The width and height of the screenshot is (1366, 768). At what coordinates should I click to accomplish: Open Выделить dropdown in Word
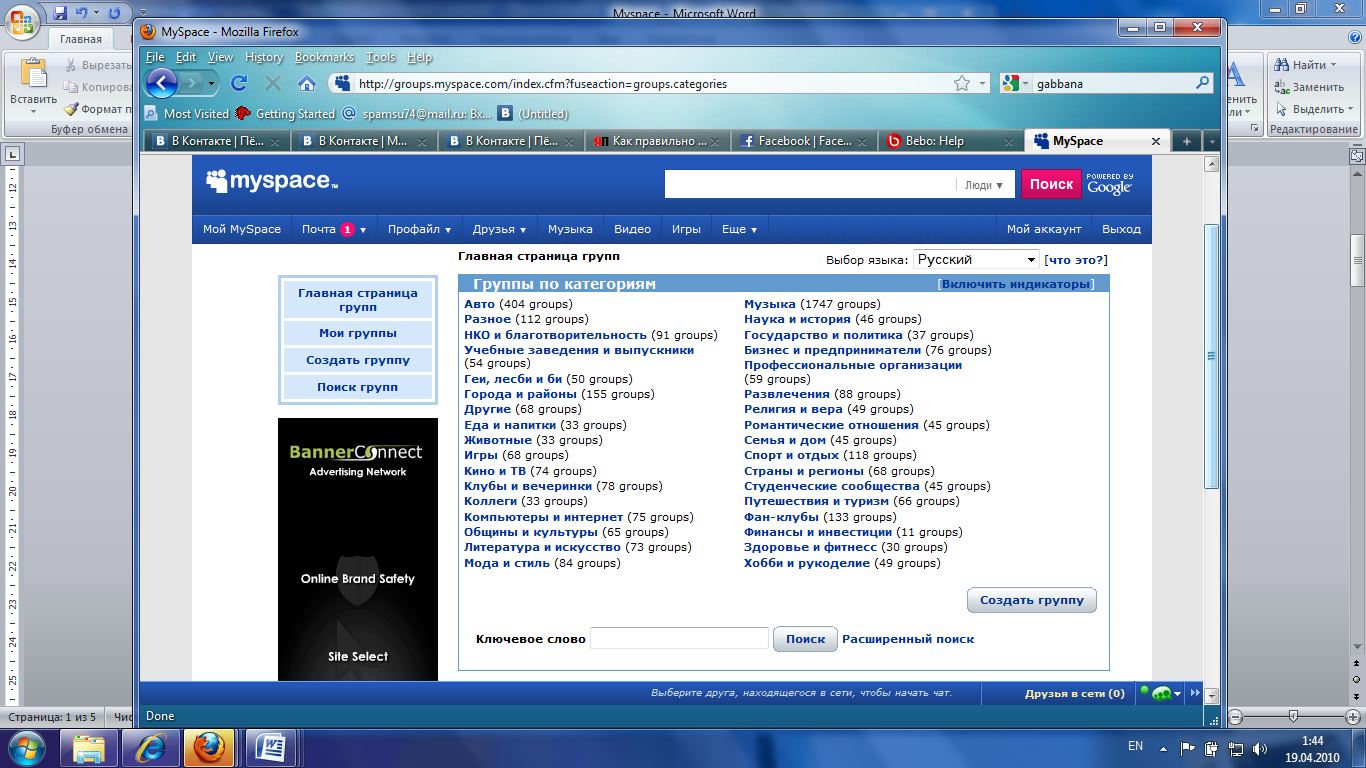point(1313,109)
